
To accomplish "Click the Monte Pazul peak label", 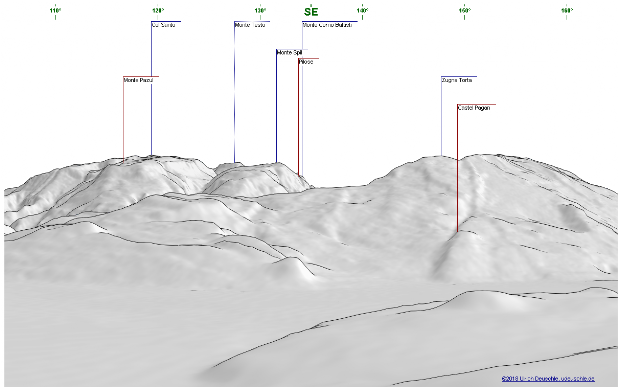I will pyautogui.click(x=138, y=80).
